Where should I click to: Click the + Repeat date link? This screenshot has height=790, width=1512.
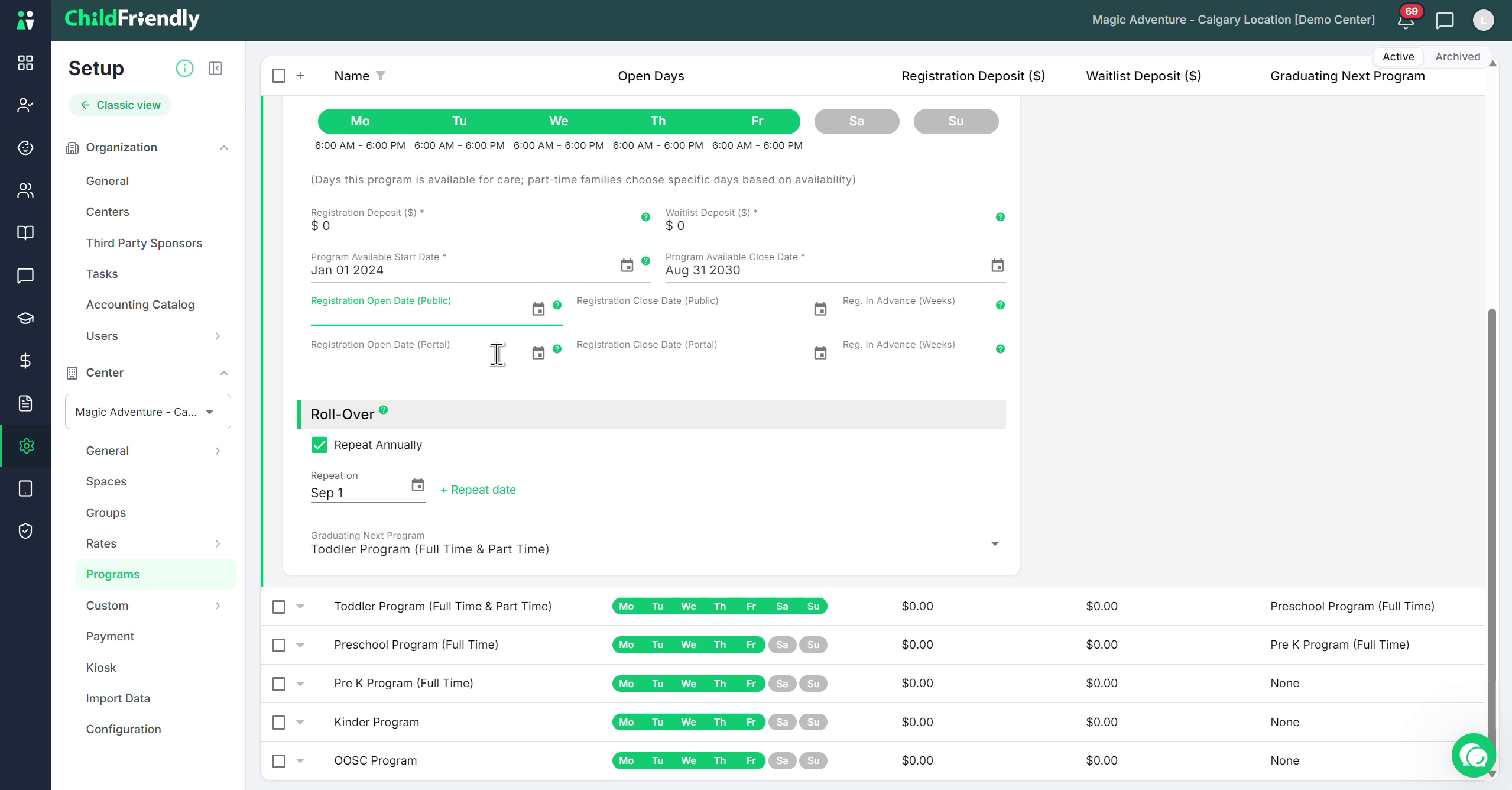tap(478, 490)
